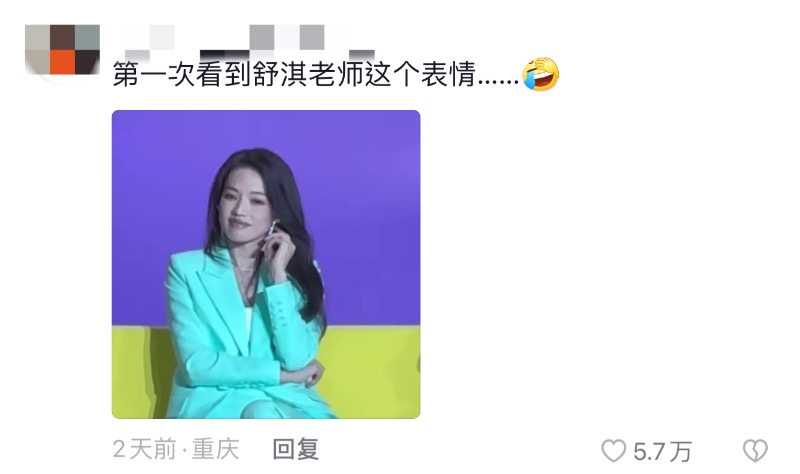Screen dimensions: 800x474
Task: Toggle the dislike with the cracked heart
Action: (x=755, y=451)
